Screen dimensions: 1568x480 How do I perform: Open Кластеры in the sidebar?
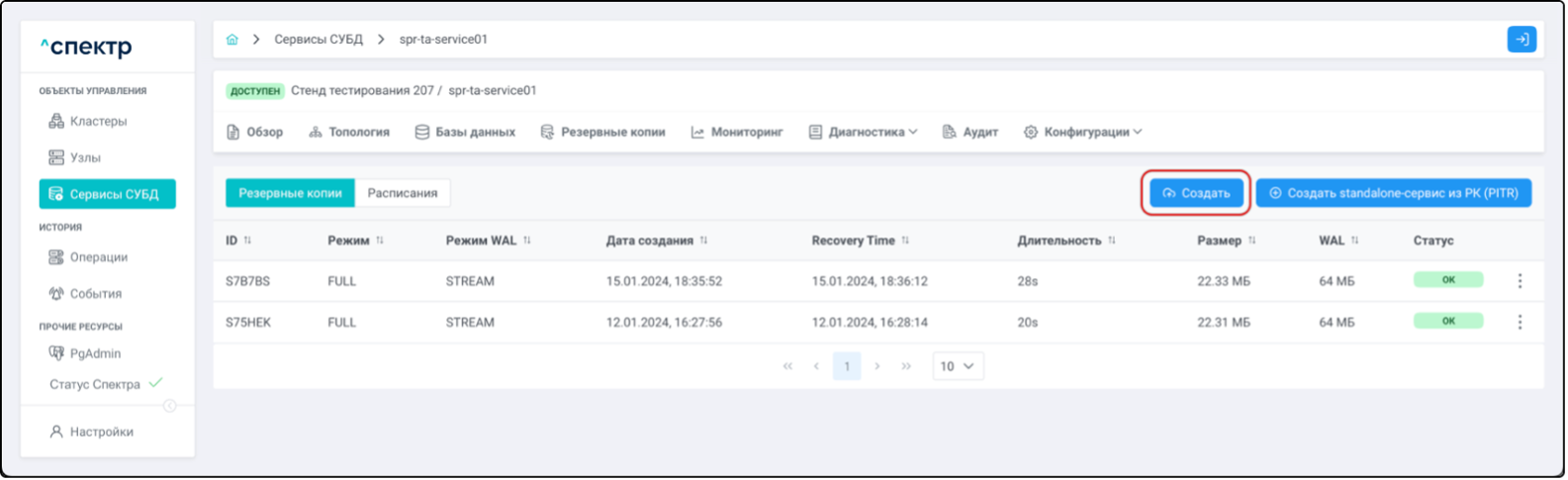click(97, 121)
